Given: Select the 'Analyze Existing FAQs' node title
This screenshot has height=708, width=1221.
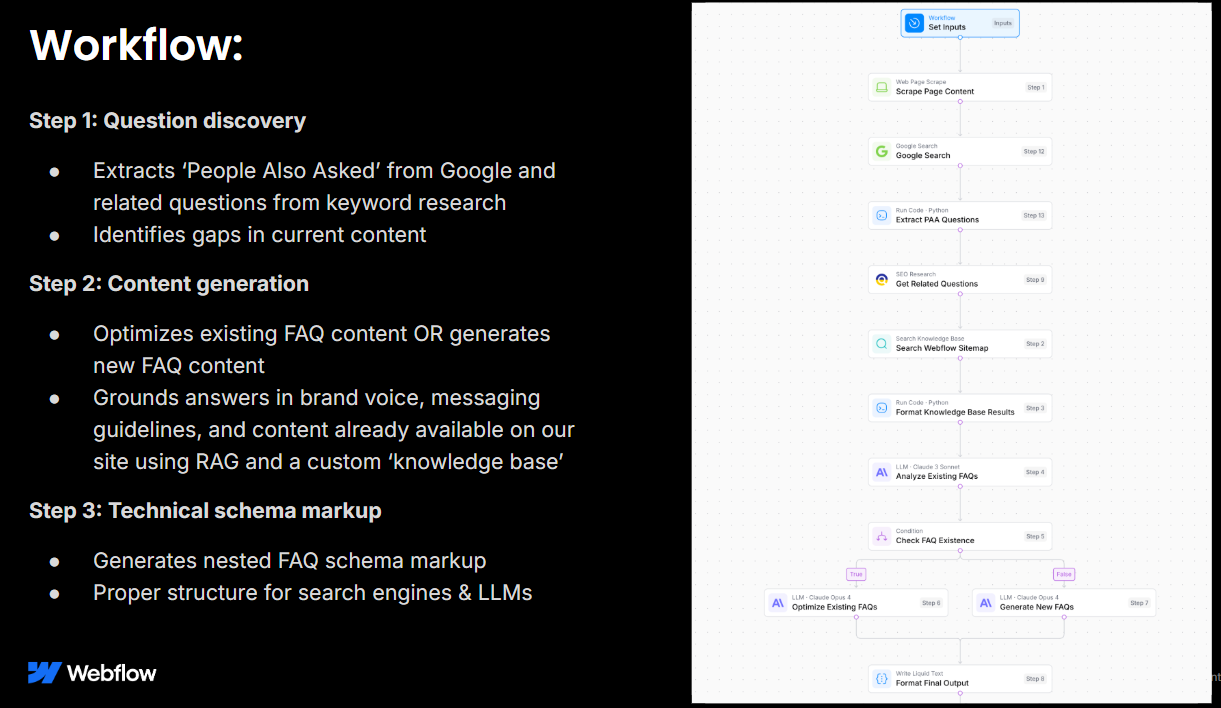Looking at the screenshot, I should tap(937, 476).
